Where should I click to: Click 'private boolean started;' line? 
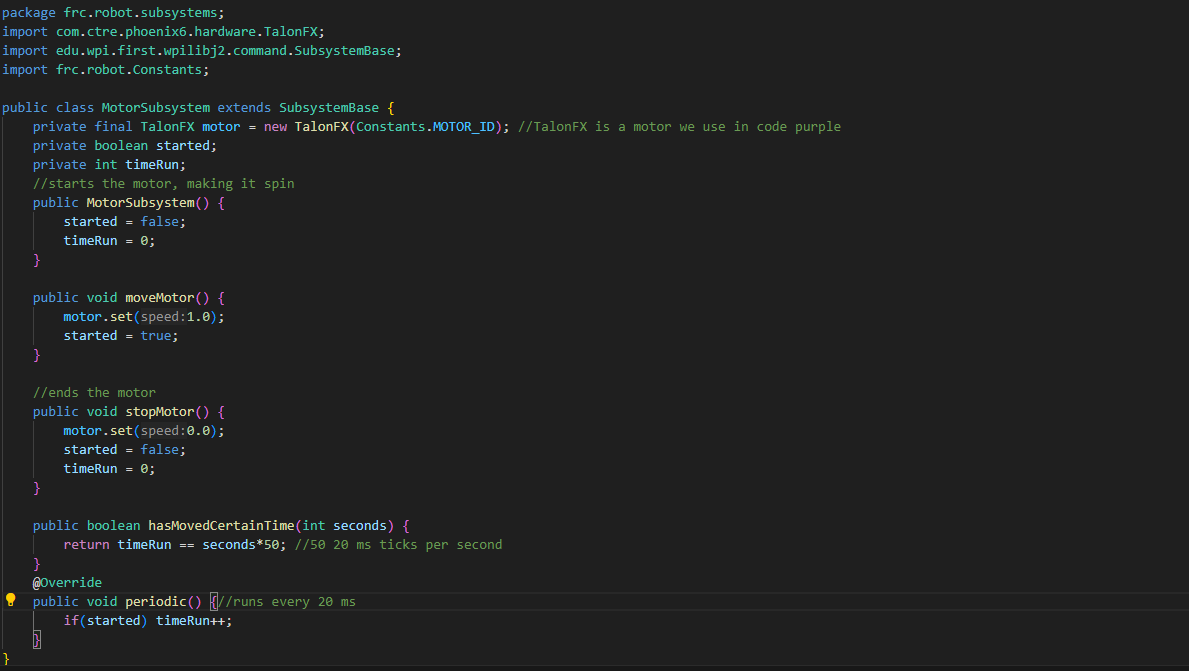click(x=124, y=146)
